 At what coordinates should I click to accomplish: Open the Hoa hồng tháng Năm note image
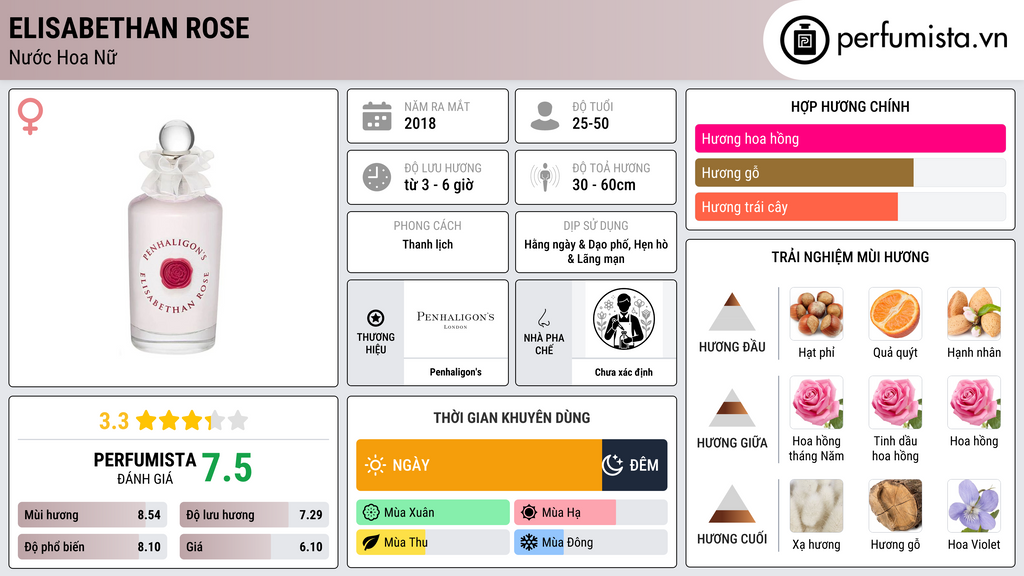(x=816, y=403)
